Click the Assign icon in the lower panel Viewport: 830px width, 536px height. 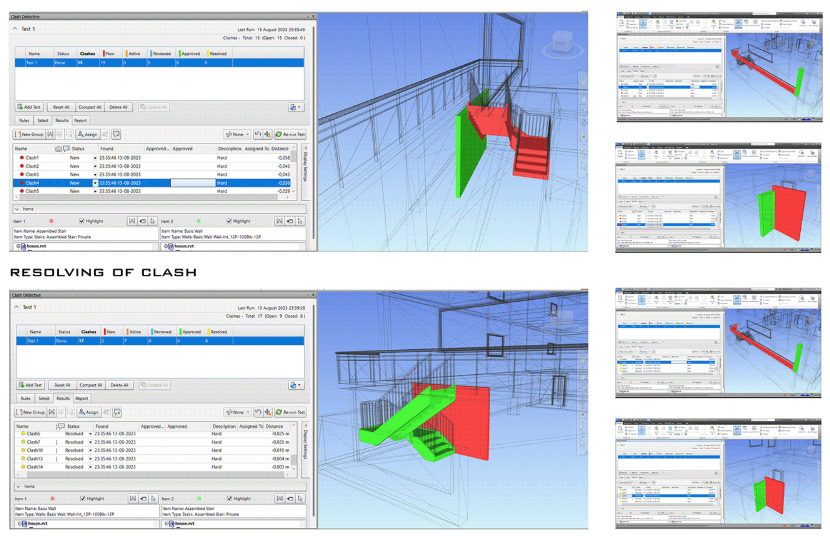pyautogui.click(x=87, y=411)
